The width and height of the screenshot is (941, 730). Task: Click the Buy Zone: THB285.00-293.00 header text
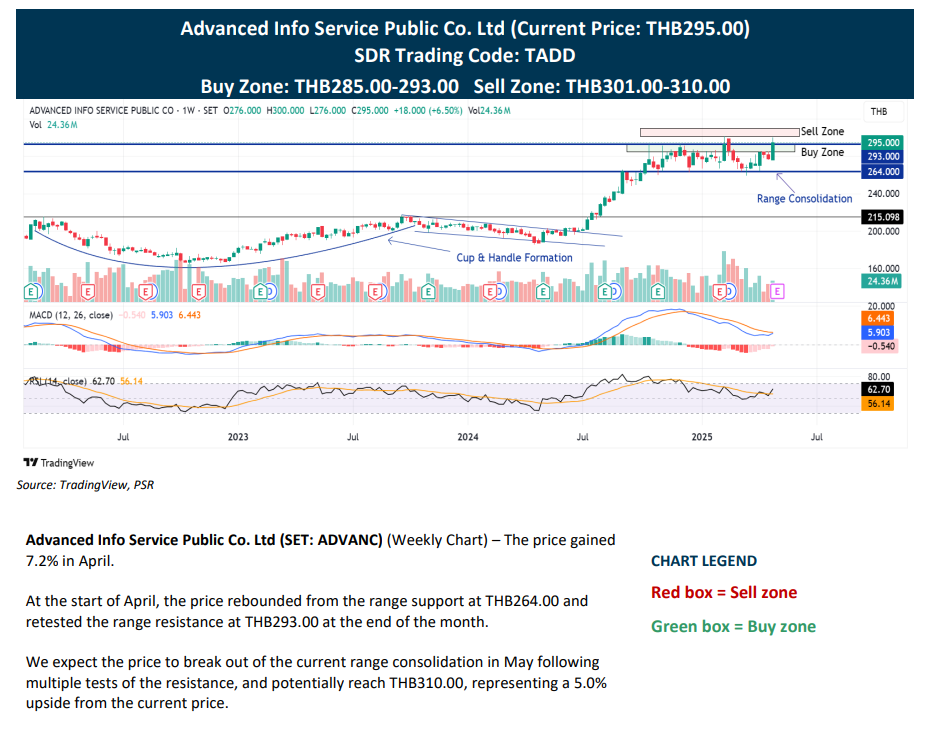[x=329, y=86]
